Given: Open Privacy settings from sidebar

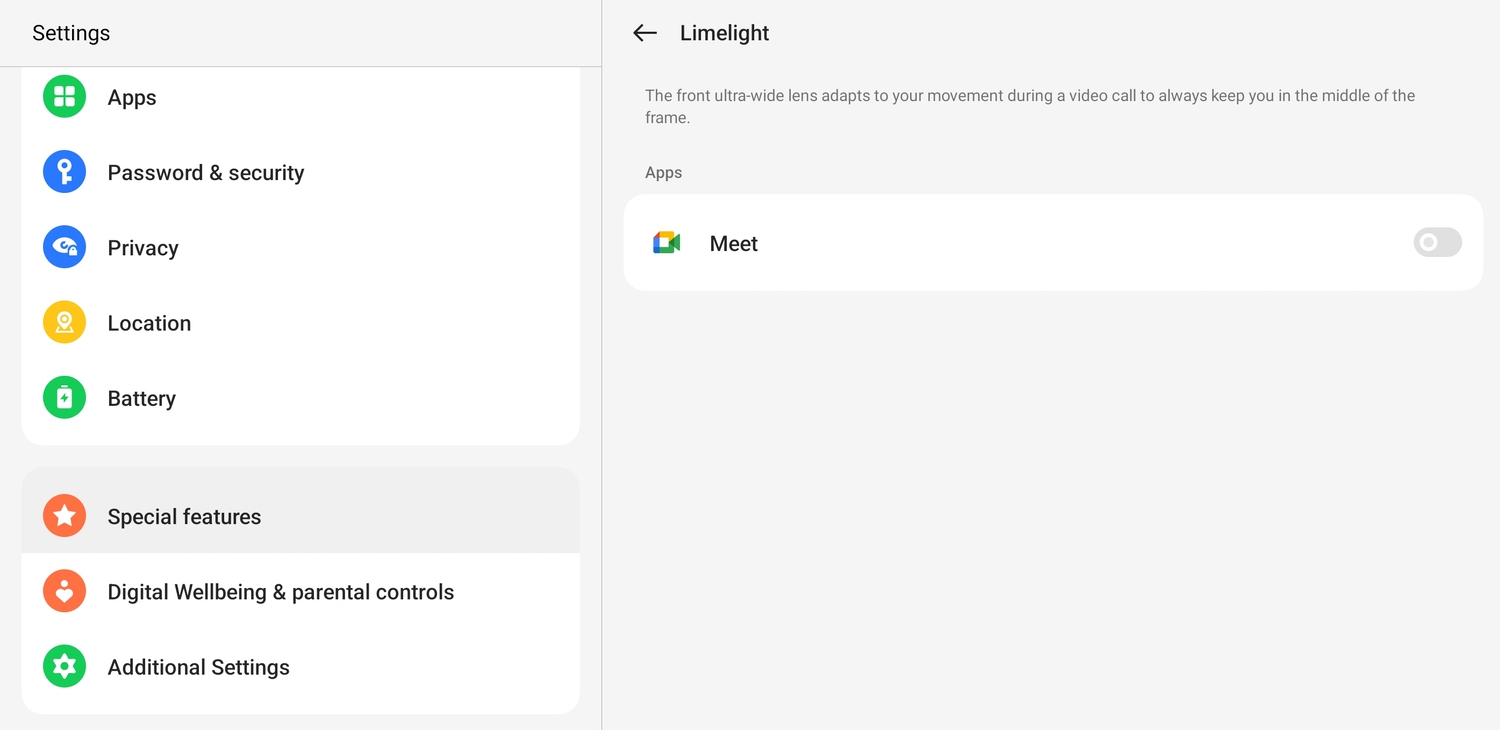Looking at the screenshot, I should coord(143,247).
